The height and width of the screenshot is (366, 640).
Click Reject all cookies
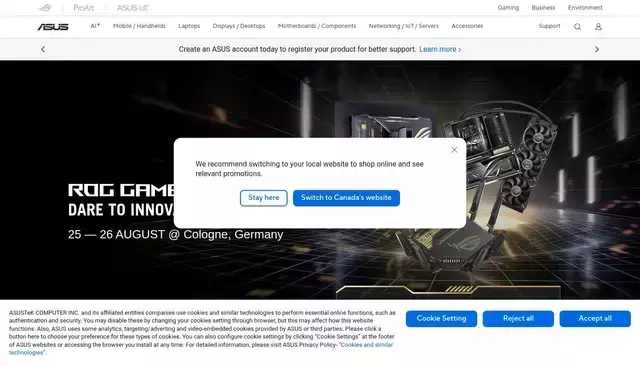point(518,319)
